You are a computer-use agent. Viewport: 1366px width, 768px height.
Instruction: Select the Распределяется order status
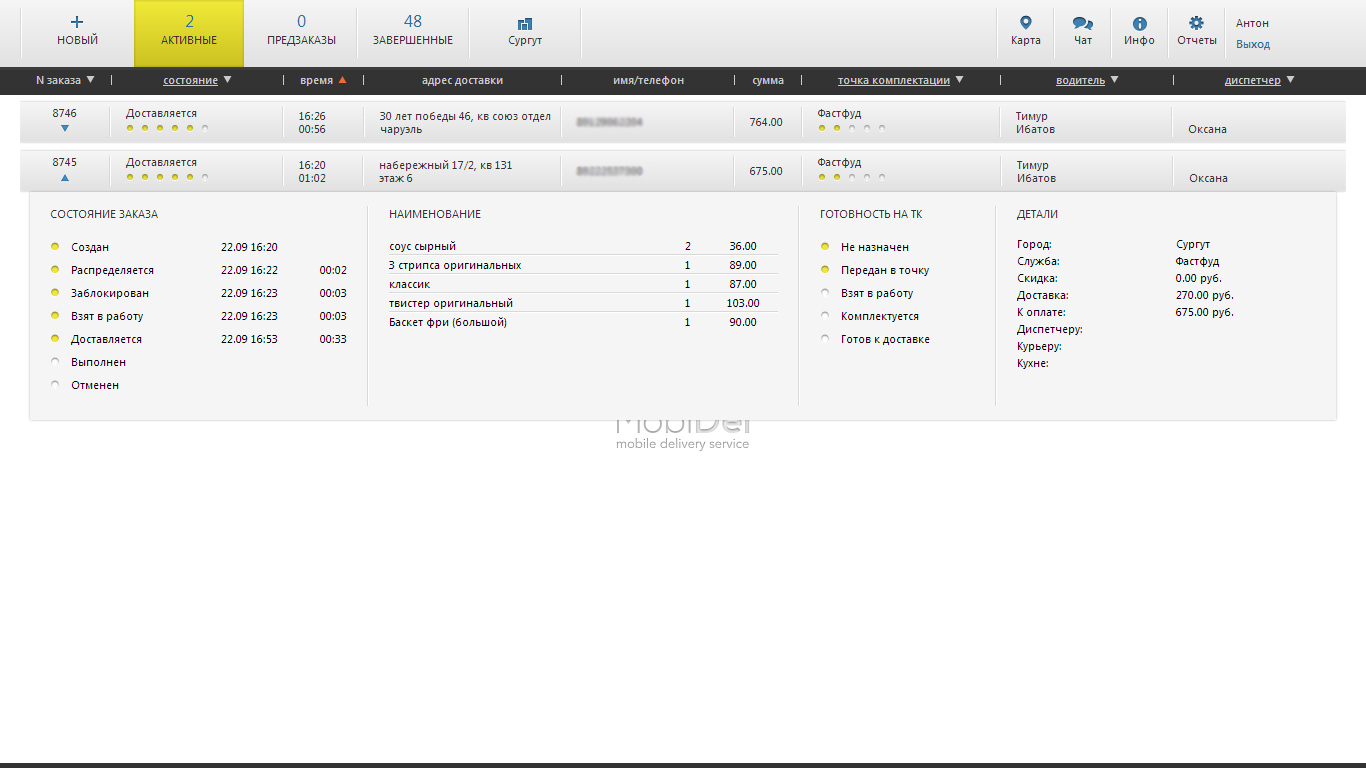click(x=55, y=269)
